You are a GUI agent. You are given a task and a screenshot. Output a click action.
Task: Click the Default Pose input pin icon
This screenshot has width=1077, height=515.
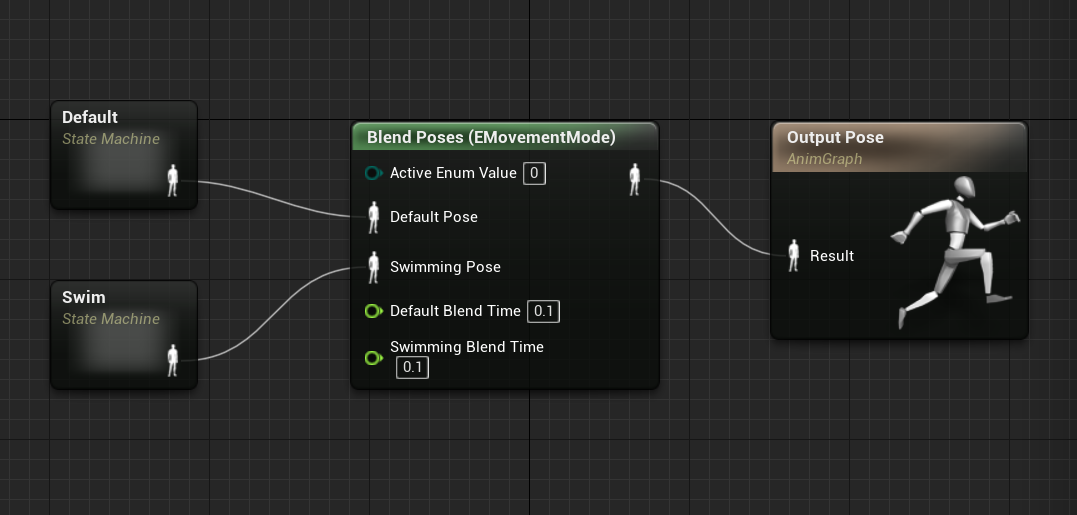pyautogui.click(x=374, y=217)
